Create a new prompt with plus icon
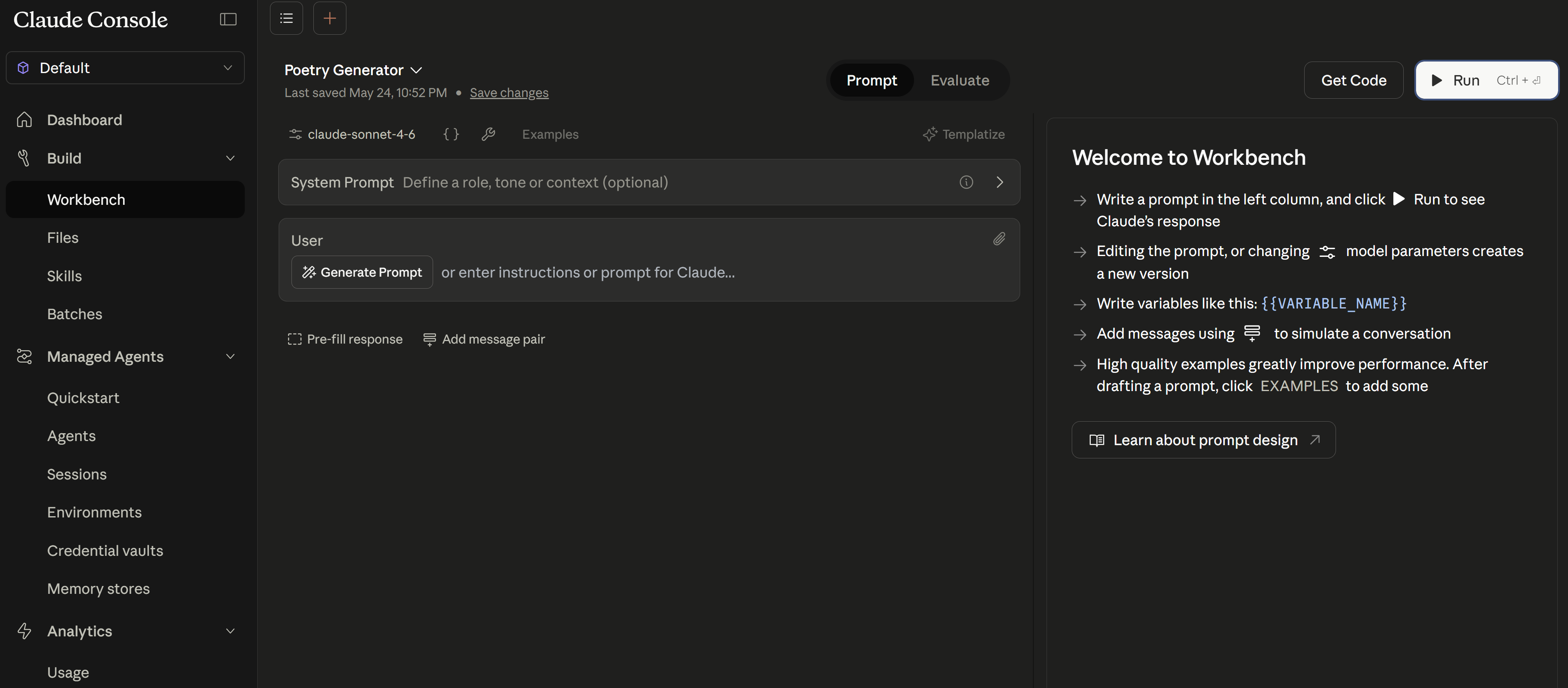Viewport: 1568px width, 688px height. point(329,18)
